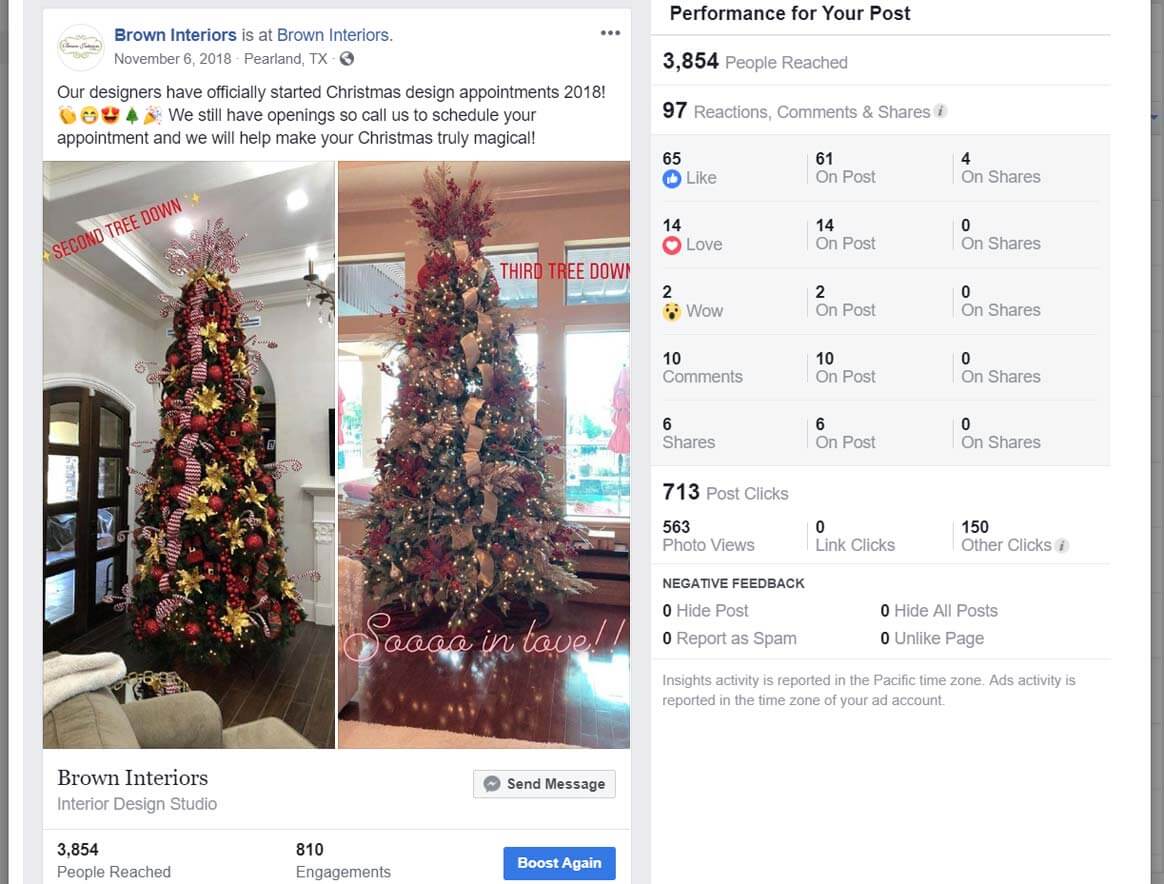Select the Photo Views statistic
This screenshot has width=1164, height=884.
tap(708, 536)
